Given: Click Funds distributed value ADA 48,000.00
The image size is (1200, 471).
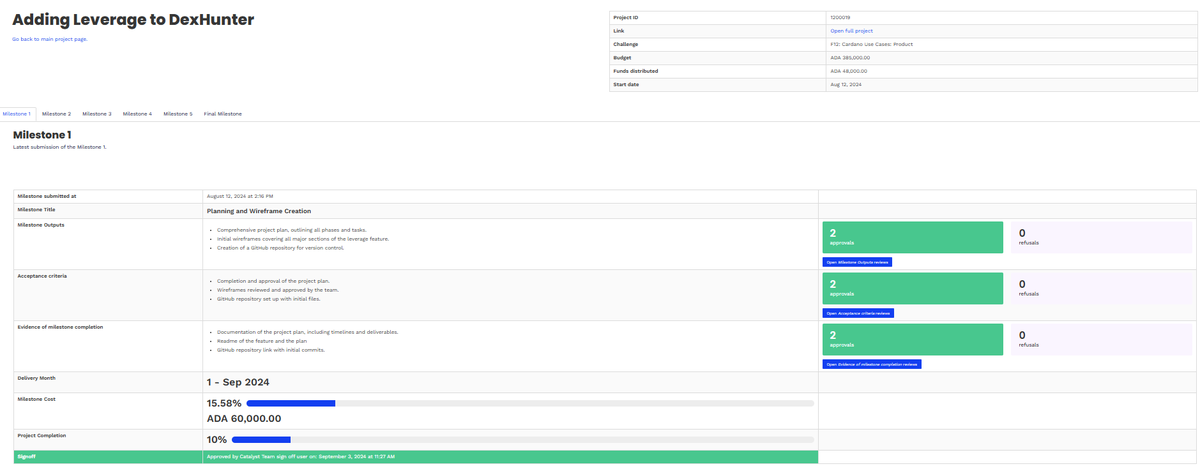Looking at the screenshot, I should (x=849, y=71).
